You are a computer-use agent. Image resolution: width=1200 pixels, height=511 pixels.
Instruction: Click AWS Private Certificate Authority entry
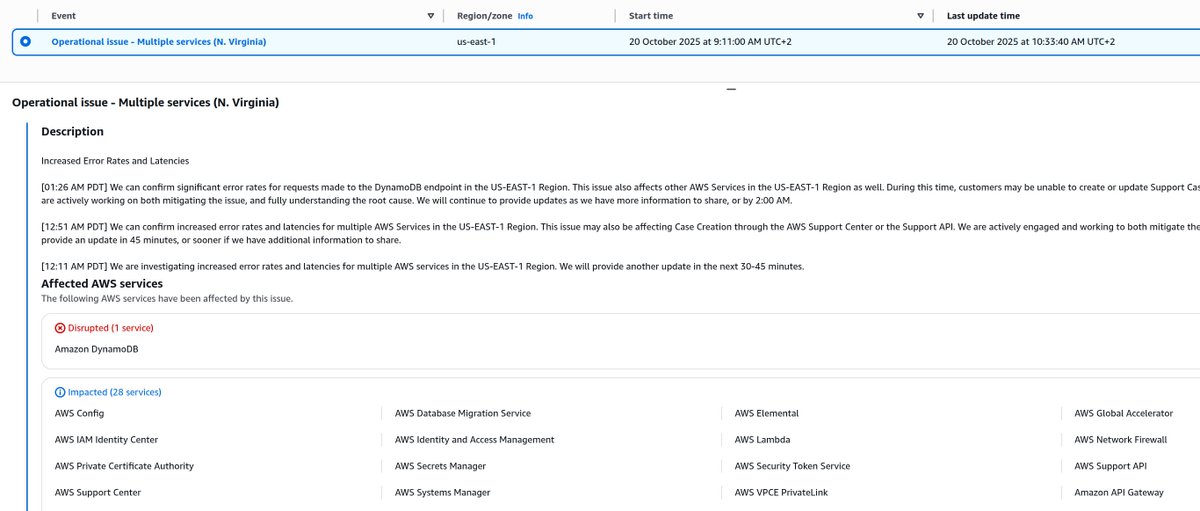tap(124, 466)
